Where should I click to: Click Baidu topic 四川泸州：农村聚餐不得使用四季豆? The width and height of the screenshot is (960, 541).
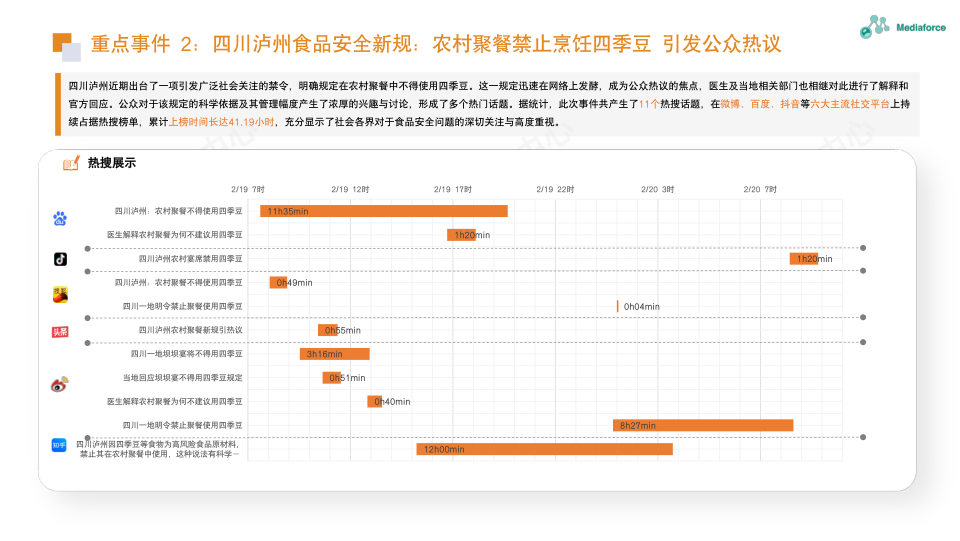(x=178, y=211)
